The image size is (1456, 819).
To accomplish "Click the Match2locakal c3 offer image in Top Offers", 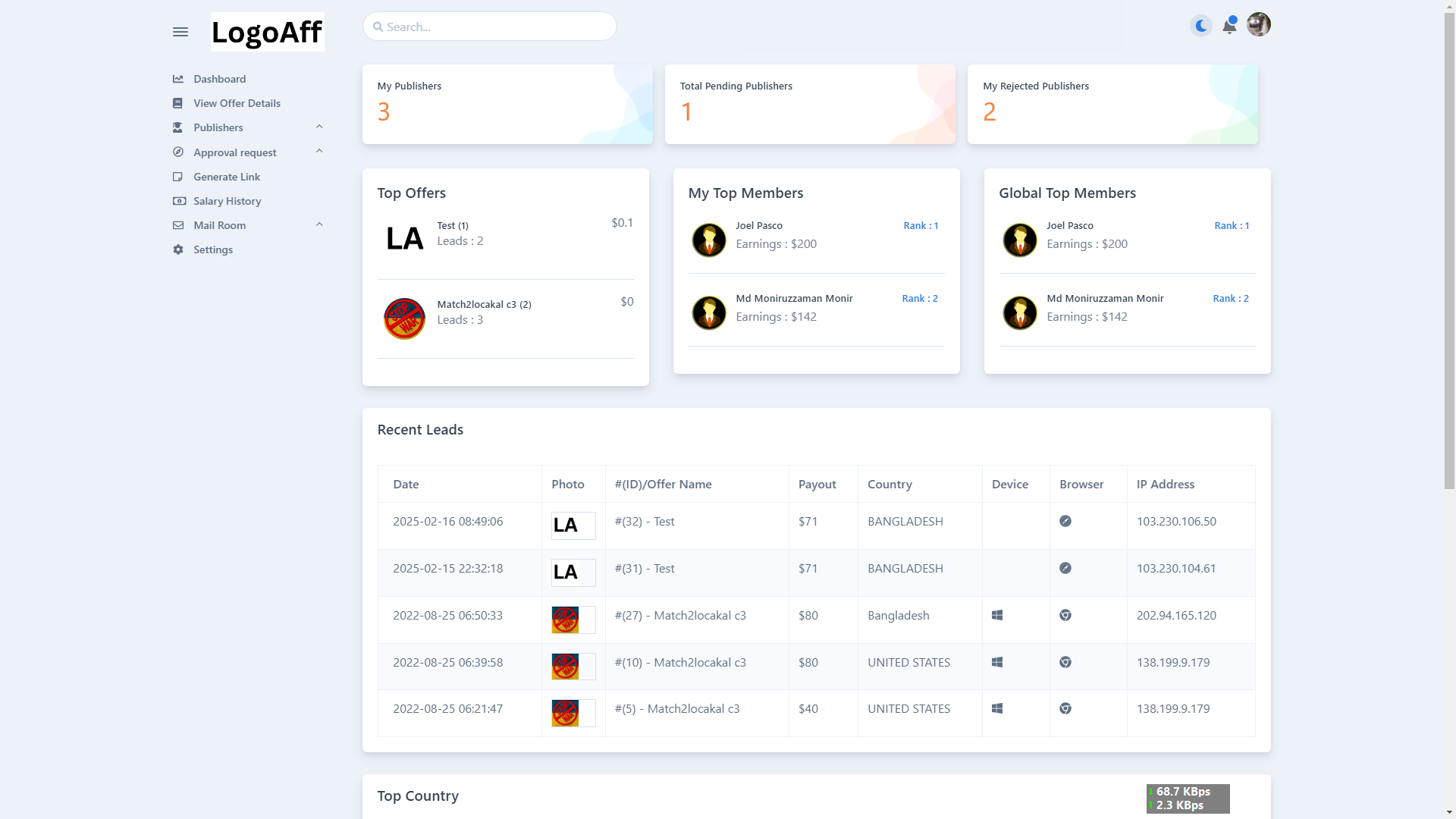I will (404, 318).
